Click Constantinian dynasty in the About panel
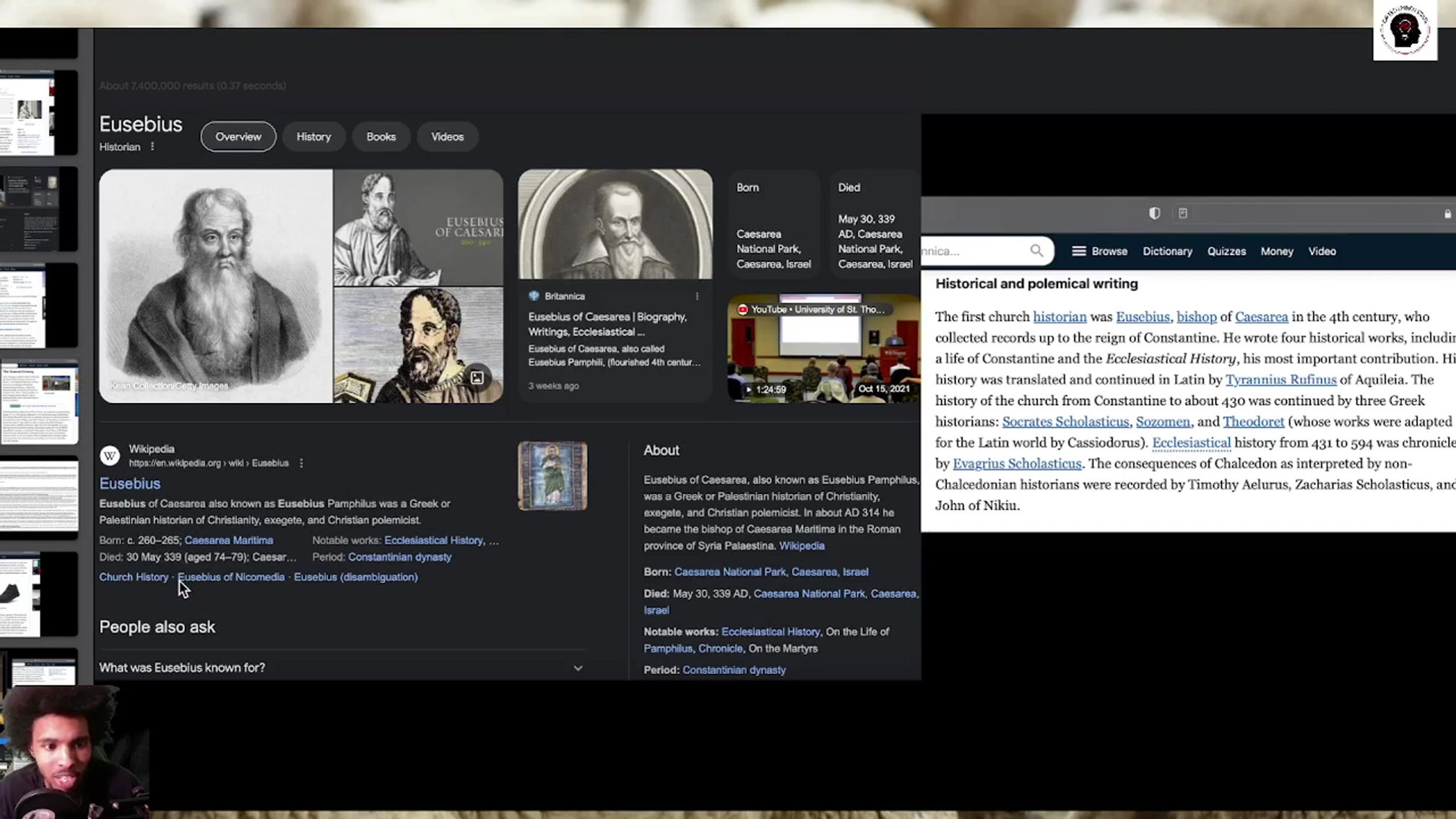 point(734,670)
